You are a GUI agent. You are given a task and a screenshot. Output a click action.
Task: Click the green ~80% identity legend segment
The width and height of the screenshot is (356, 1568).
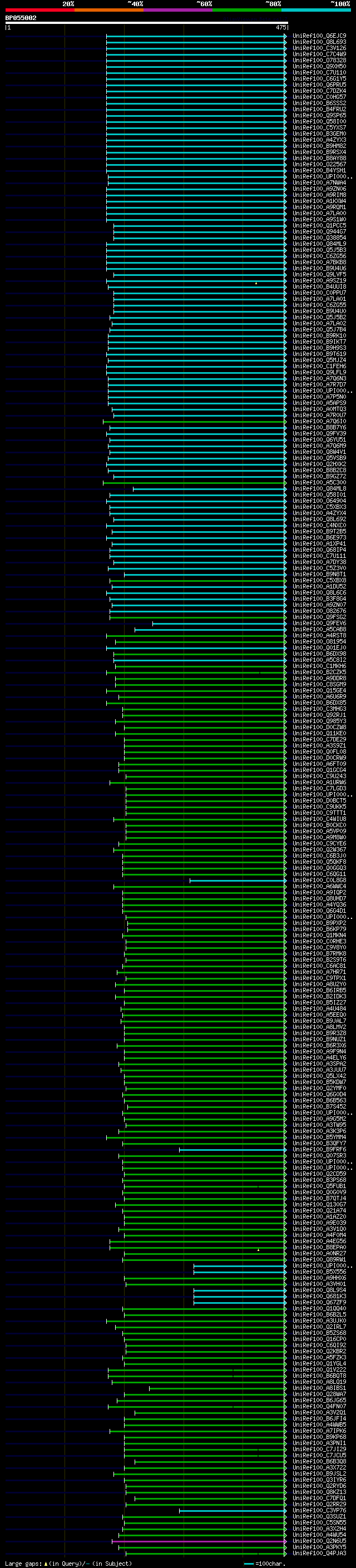coord(247,10)
